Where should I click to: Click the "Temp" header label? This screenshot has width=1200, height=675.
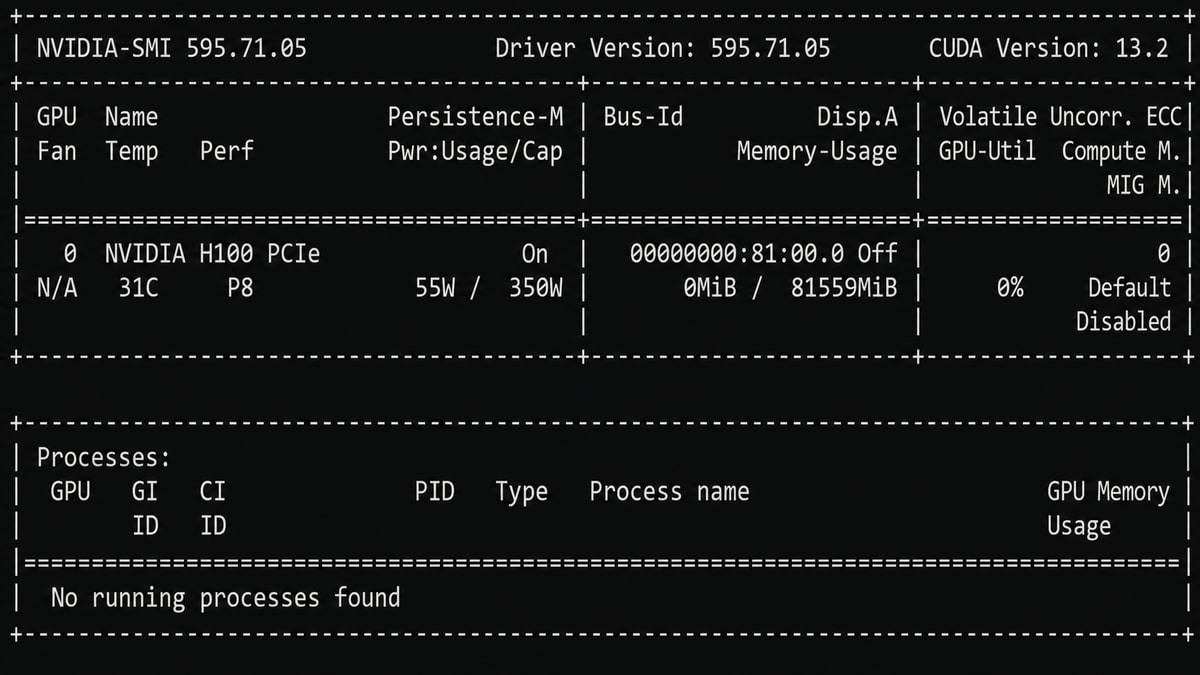click(x=131, y=152)
